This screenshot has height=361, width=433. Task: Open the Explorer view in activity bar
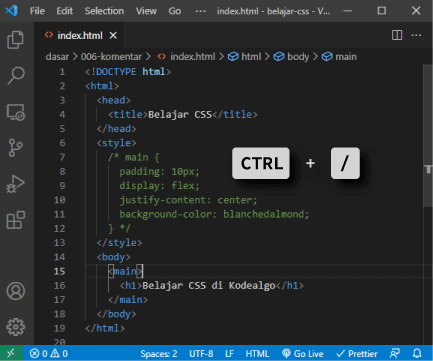pos(16,40)
